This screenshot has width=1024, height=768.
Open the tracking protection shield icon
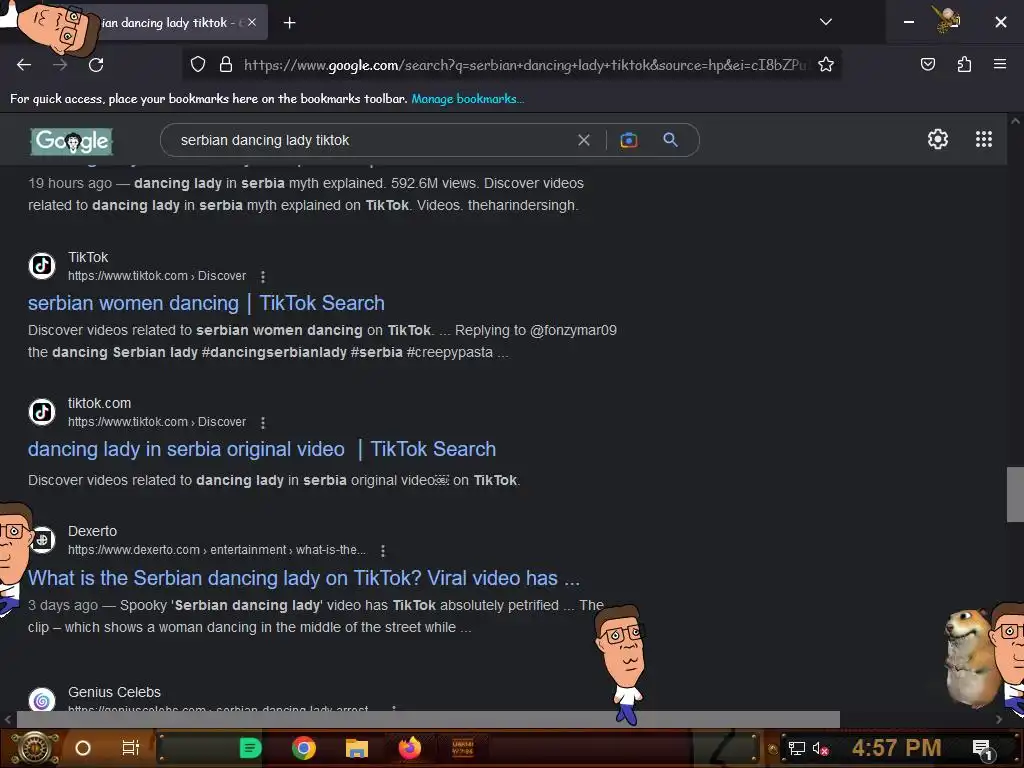click(198, 64)
